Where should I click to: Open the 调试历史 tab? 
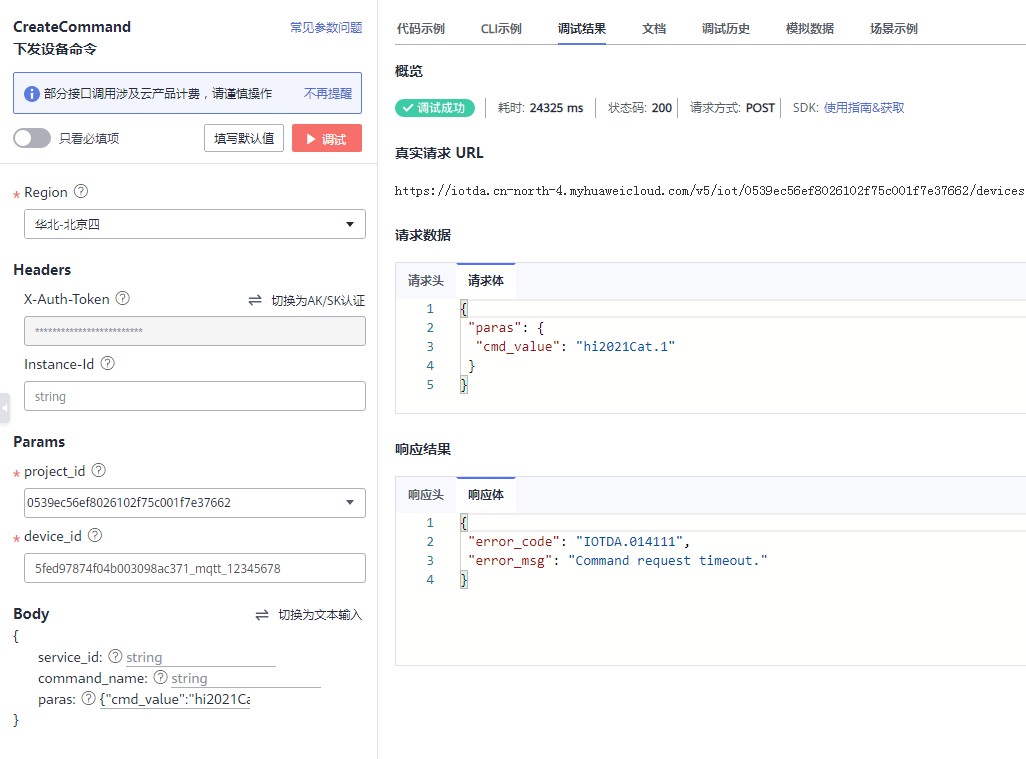tap(726, 29)
